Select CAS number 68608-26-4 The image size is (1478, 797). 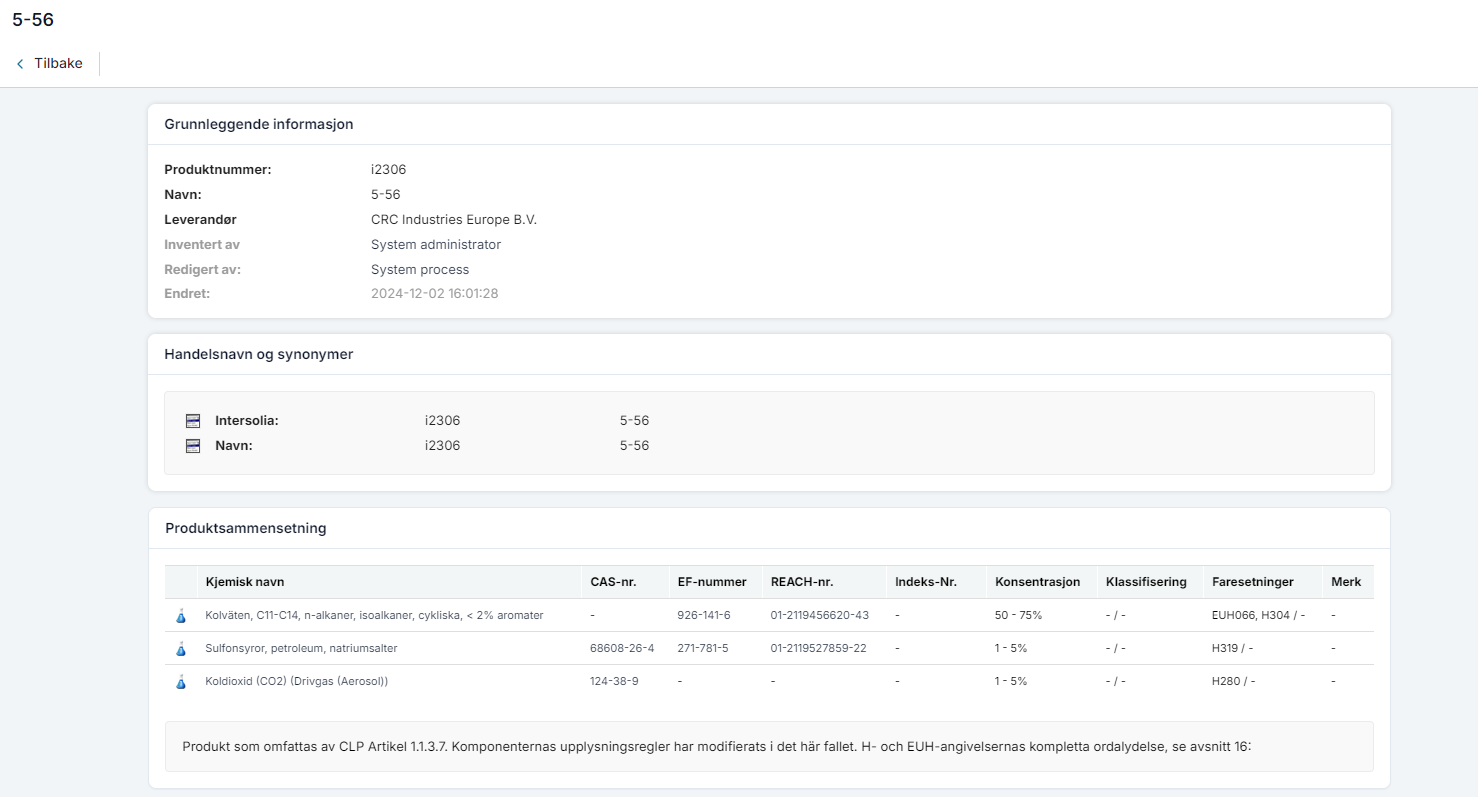pos(622,649)
